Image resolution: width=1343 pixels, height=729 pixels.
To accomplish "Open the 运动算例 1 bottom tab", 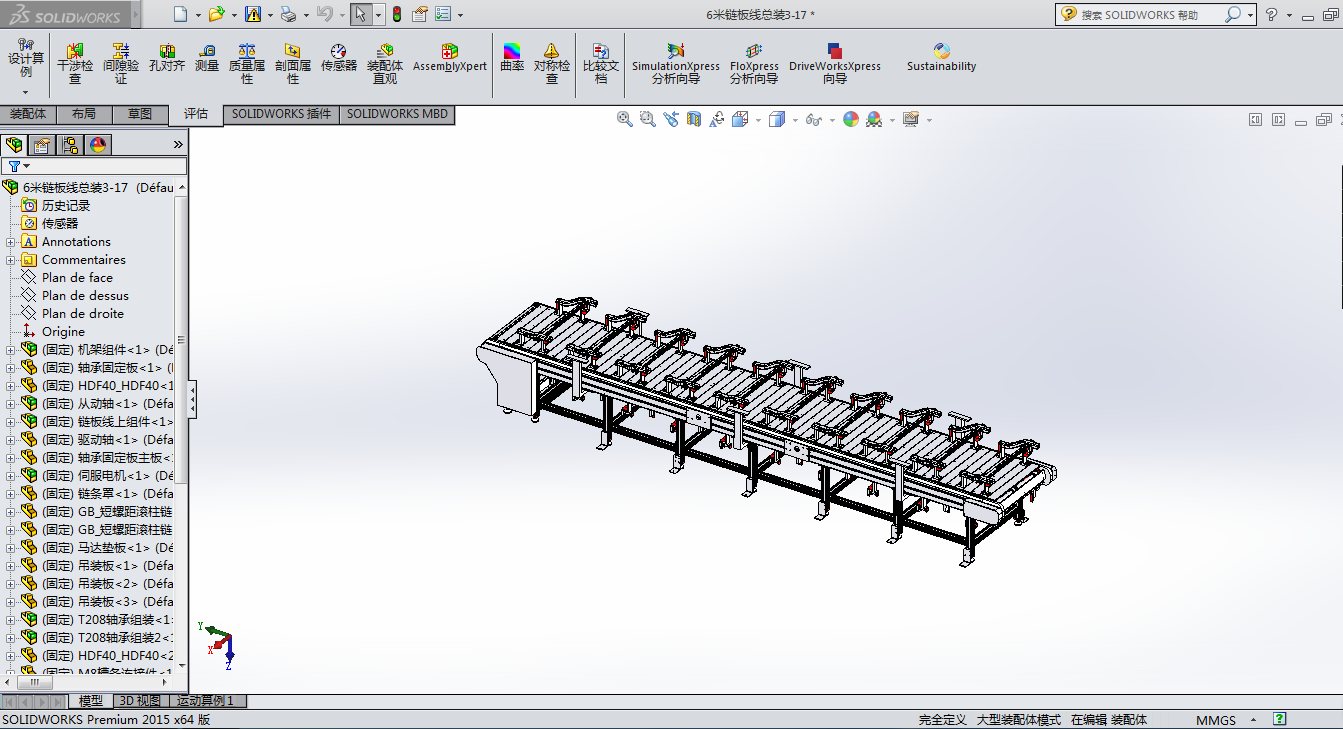I will coord(205,701).
